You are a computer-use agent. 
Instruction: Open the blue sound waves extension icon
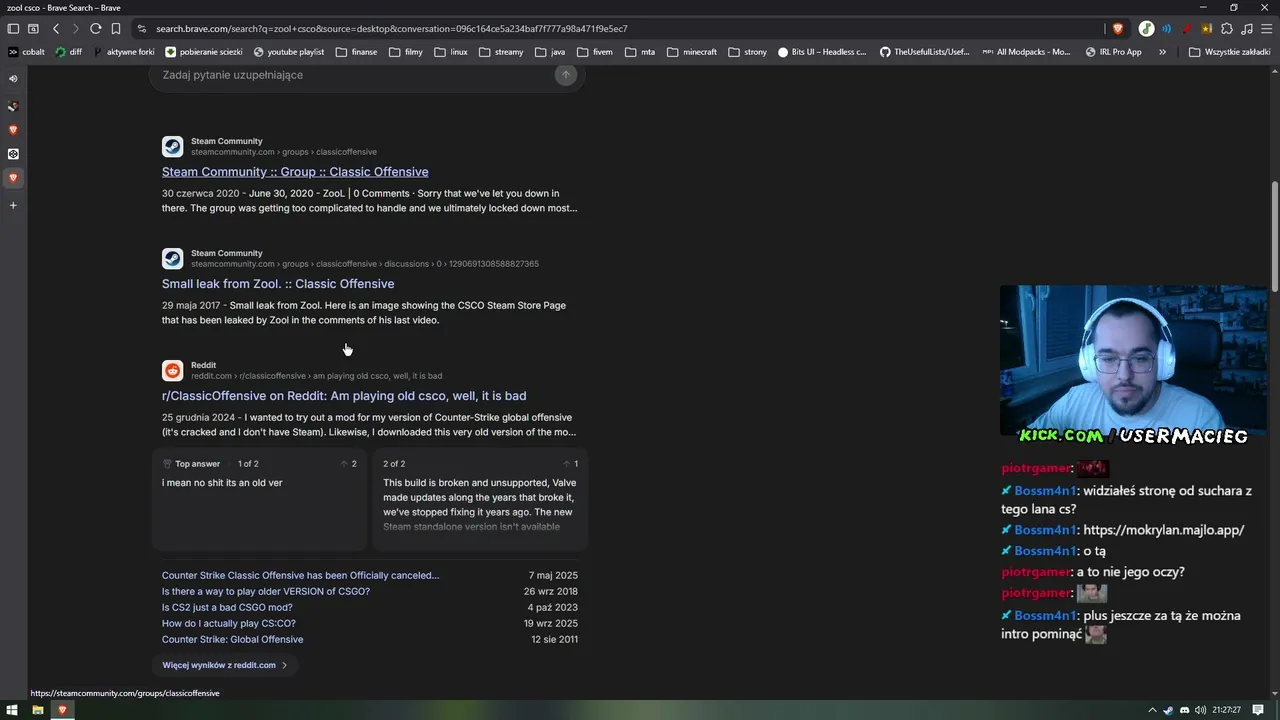point(1166,29)
